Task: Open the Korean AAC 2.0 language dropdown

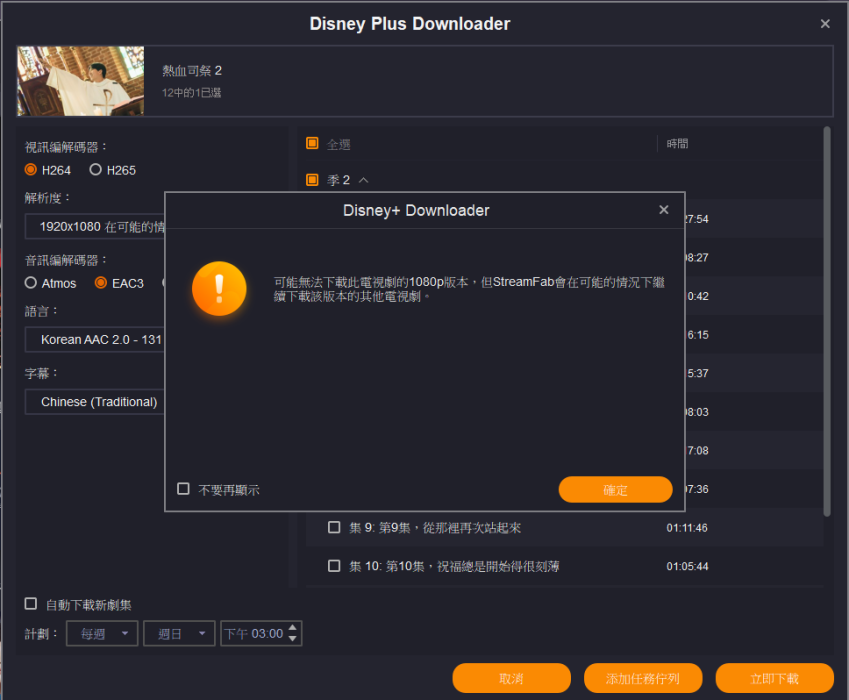Action: pyautogui.click(x=95, y=339)
